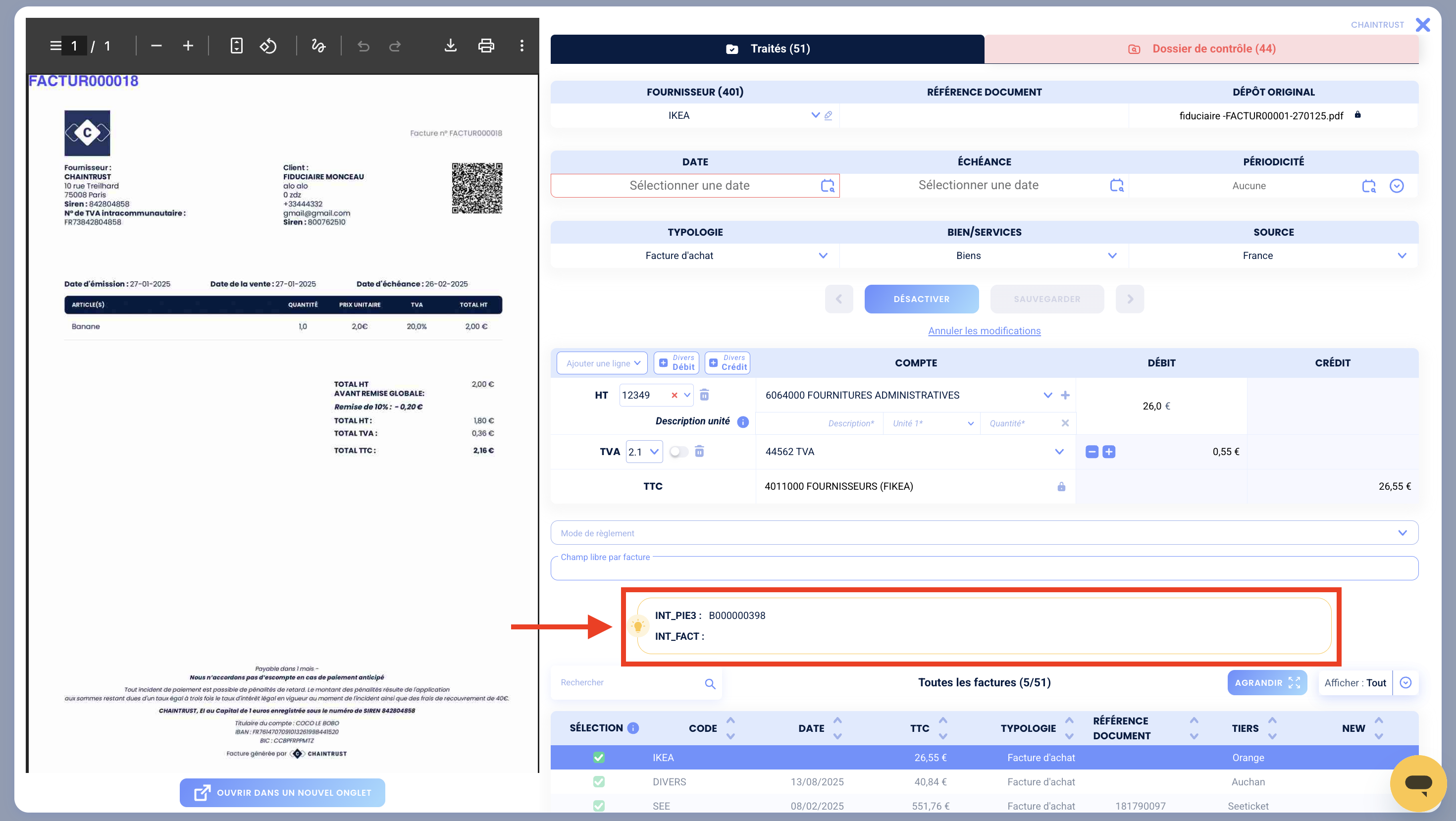Open the PDF viewer more options menu
The image size is (1456, 821).
click(521, 46)
